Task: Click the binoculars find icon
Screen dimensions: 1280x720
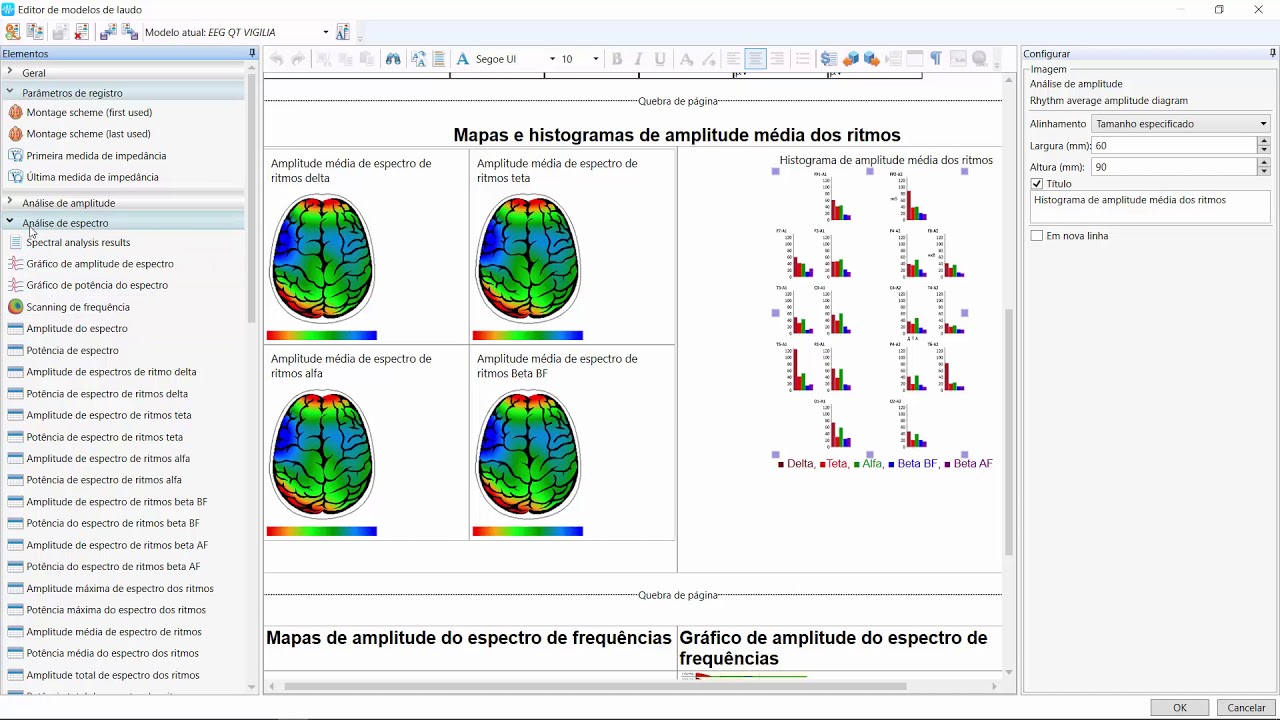Action: click(x=393, y=59)
